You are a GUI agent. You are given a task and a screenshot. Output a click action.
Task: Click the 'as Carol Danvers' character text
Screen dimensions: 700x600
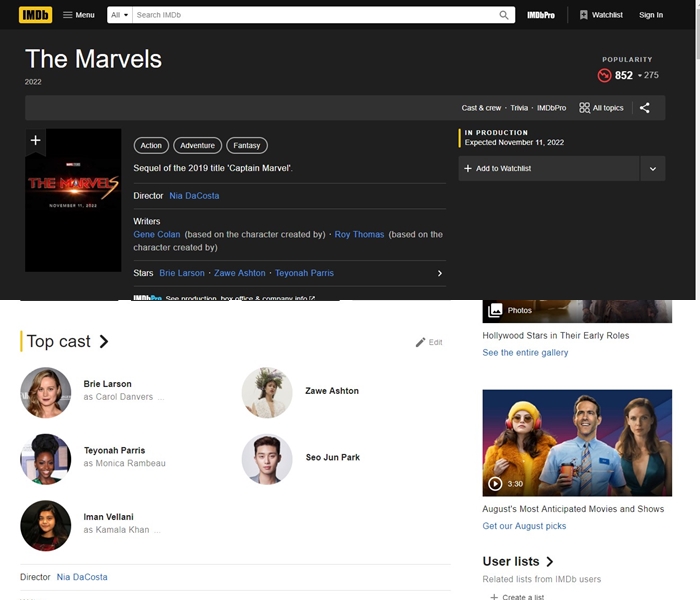(118, 397)
